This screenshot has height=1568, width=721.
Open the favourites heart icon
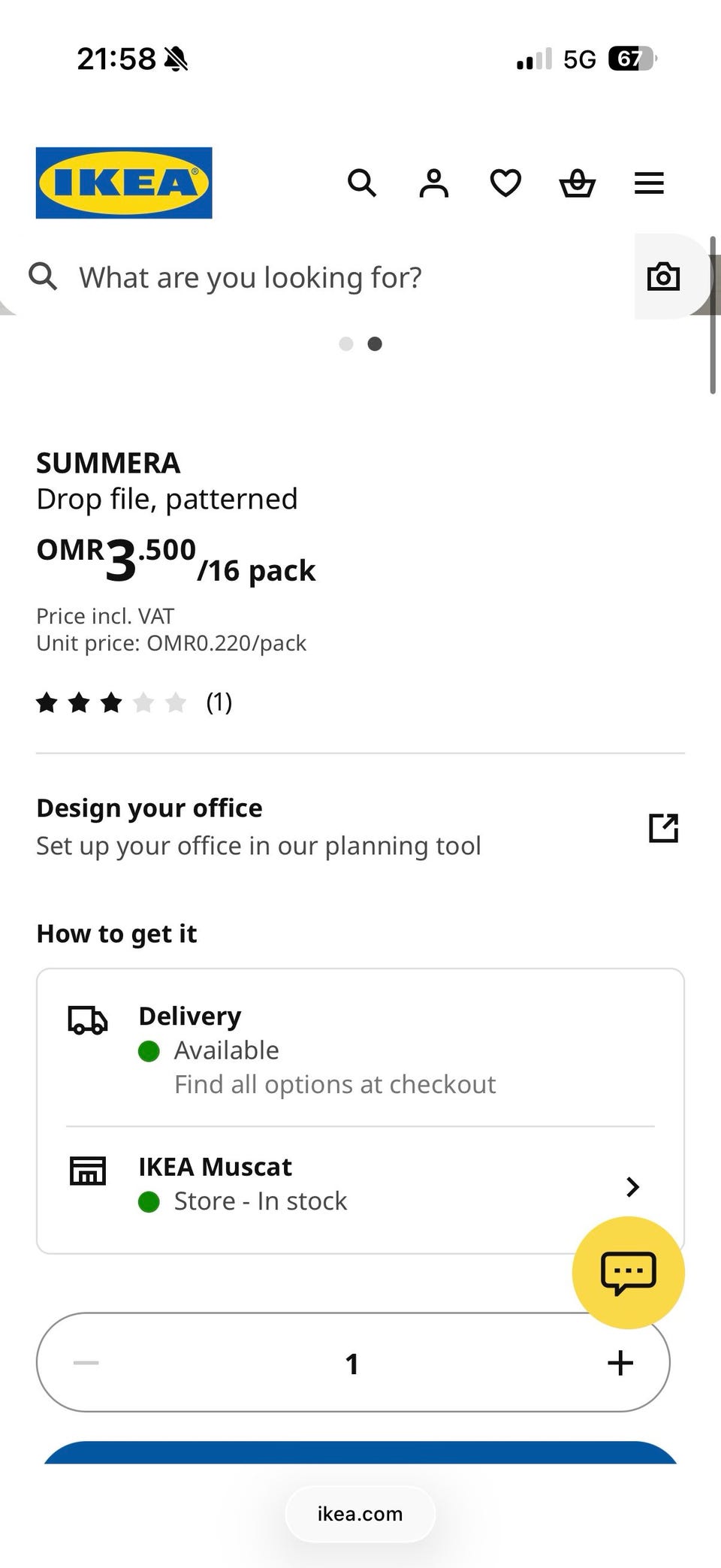tap(505, 183)
